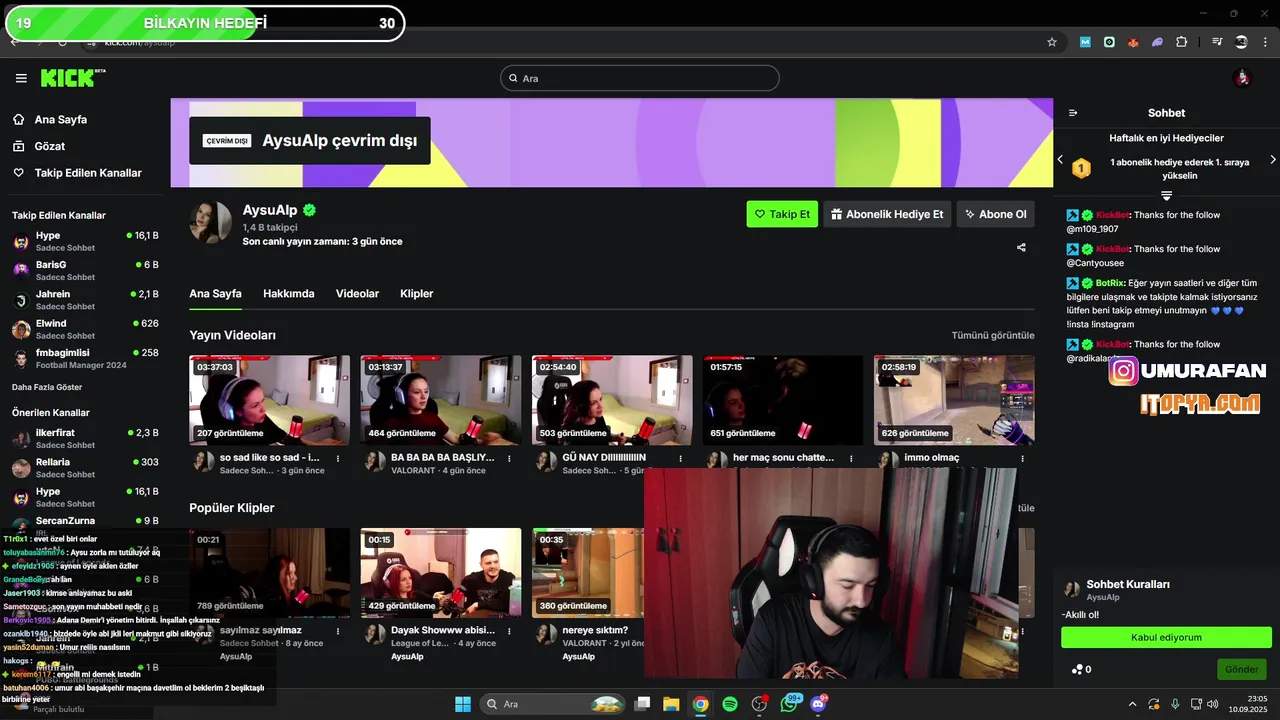The image size is (1280, 720).
Task: Click the AysuAlp profile picture
Action: tap(211, 222)
